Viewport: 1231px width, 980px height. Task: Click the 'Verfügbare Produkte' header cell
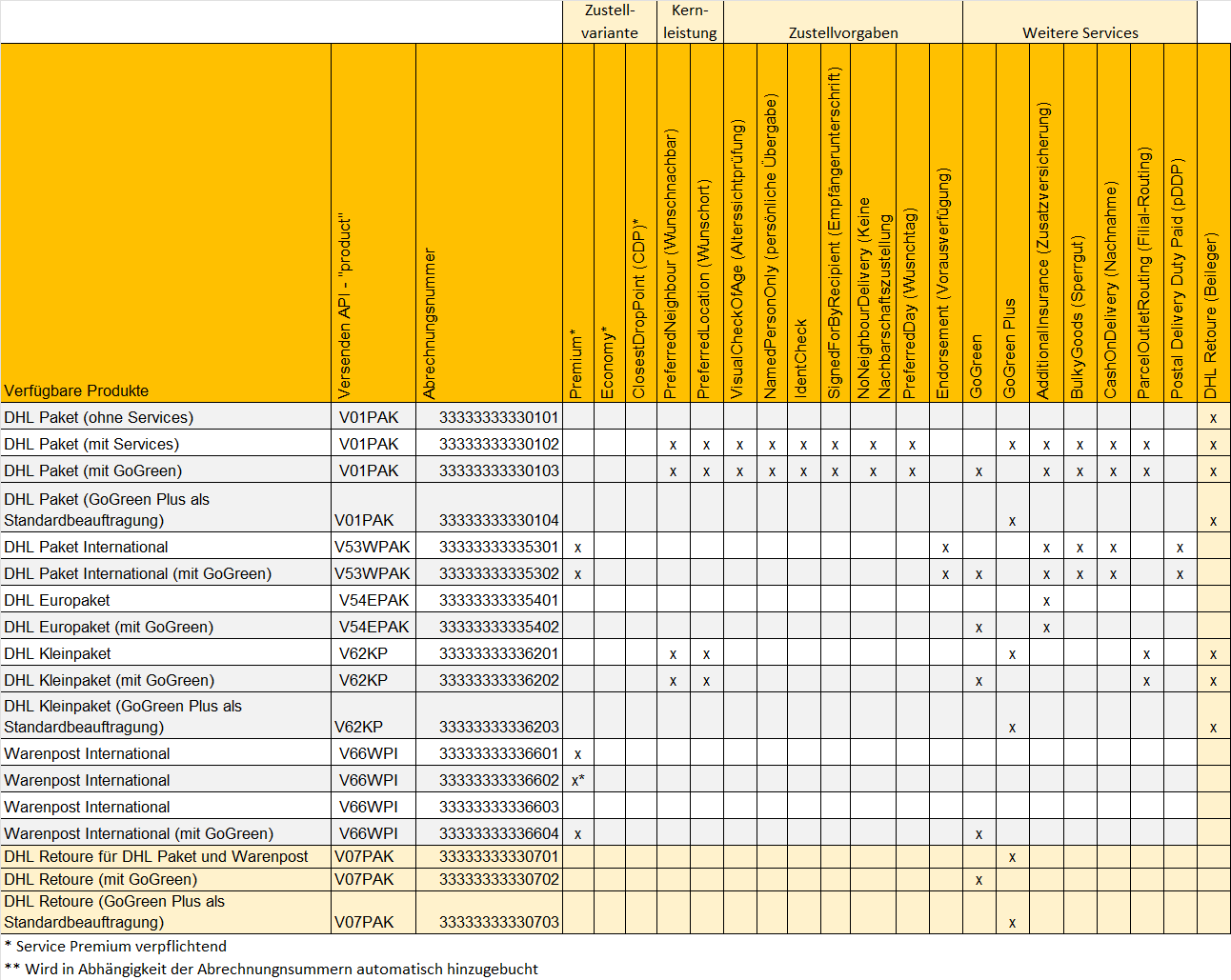point(166,223)
